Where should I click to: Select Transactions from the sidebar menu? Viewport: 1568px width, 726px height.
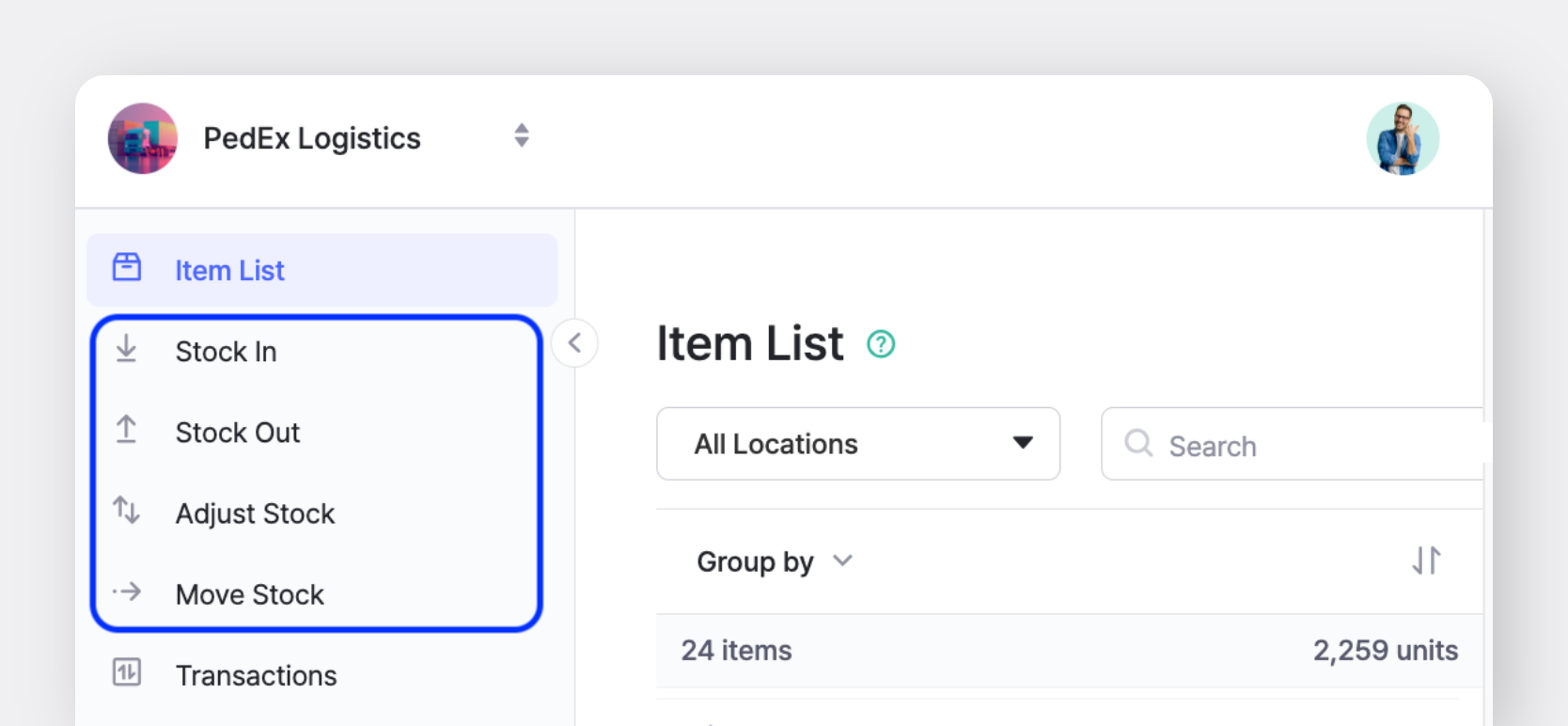point(256,674)
